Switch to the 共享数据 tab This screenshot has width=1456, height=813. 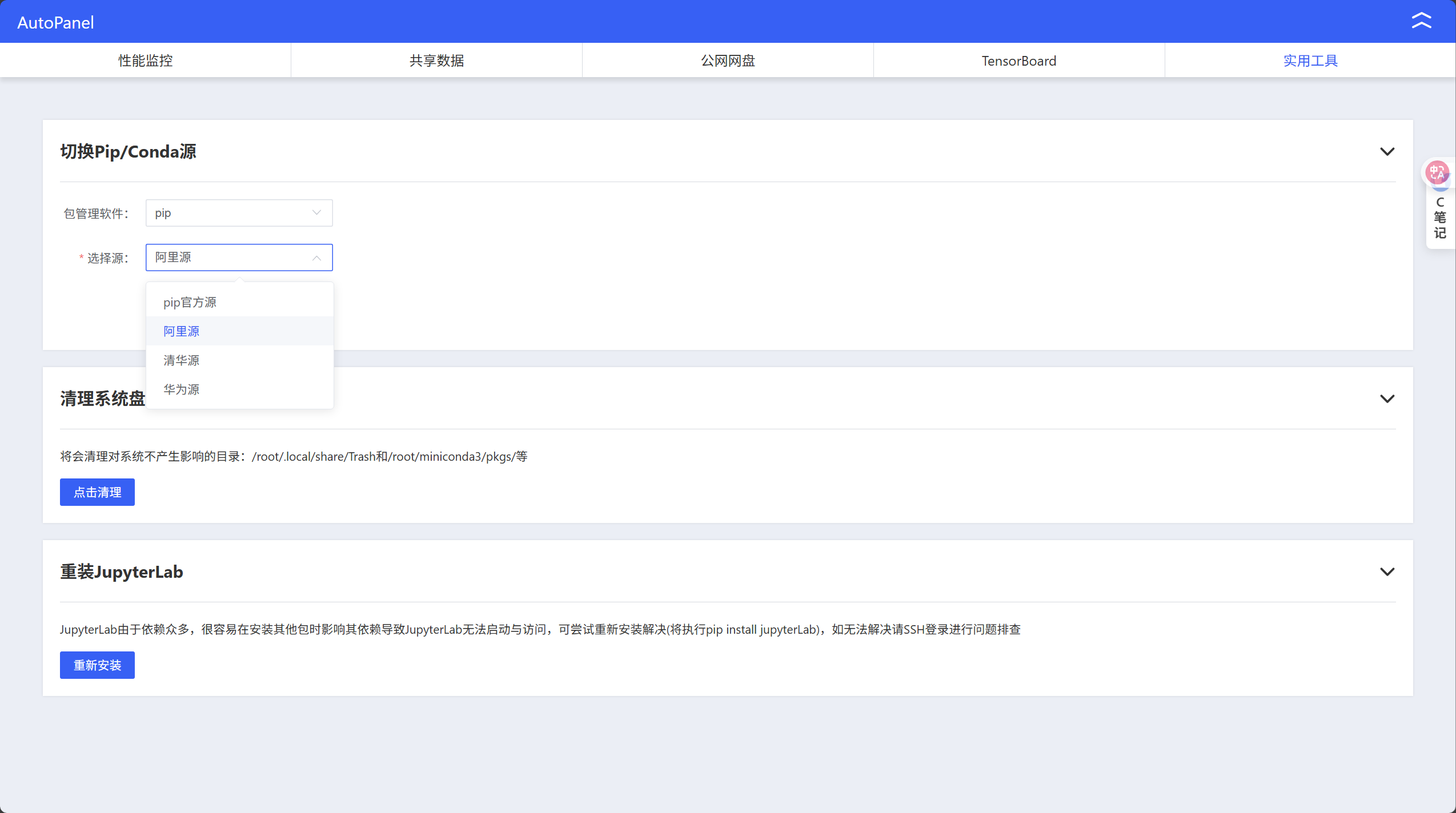pos(436,61)
